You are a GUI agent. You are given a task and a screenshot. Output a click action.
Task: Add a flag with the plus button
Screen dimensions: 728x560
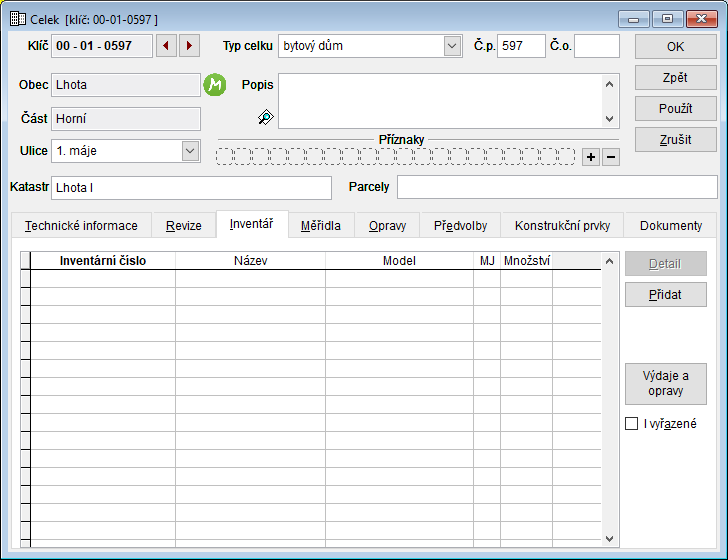591,157
